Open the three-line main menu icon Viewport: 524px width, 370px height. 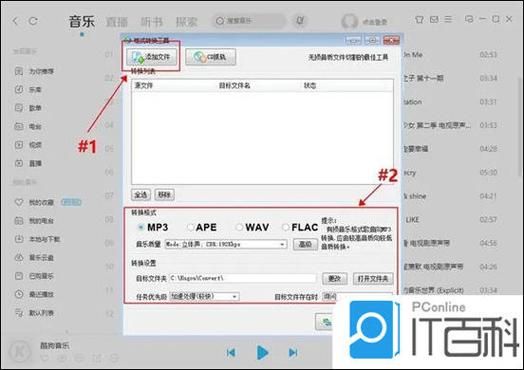(x=448, y=19)
